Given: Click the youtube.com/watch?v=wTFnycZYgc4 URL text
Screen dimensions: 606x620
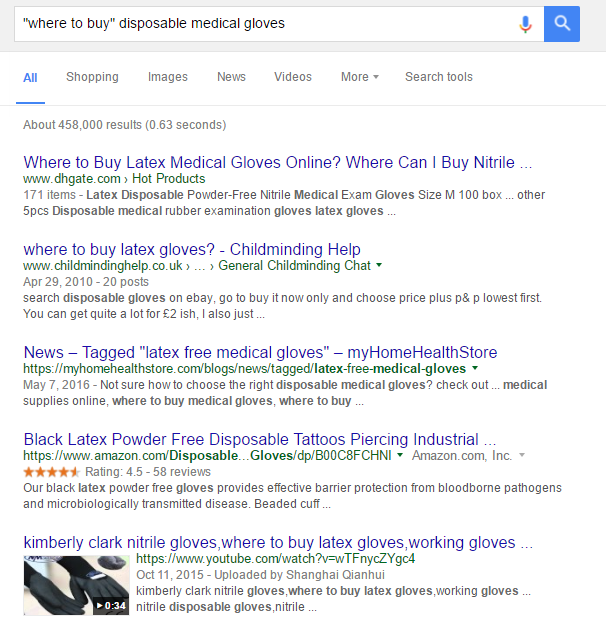Looking at the screenshot, I should (x=276, y=558).
